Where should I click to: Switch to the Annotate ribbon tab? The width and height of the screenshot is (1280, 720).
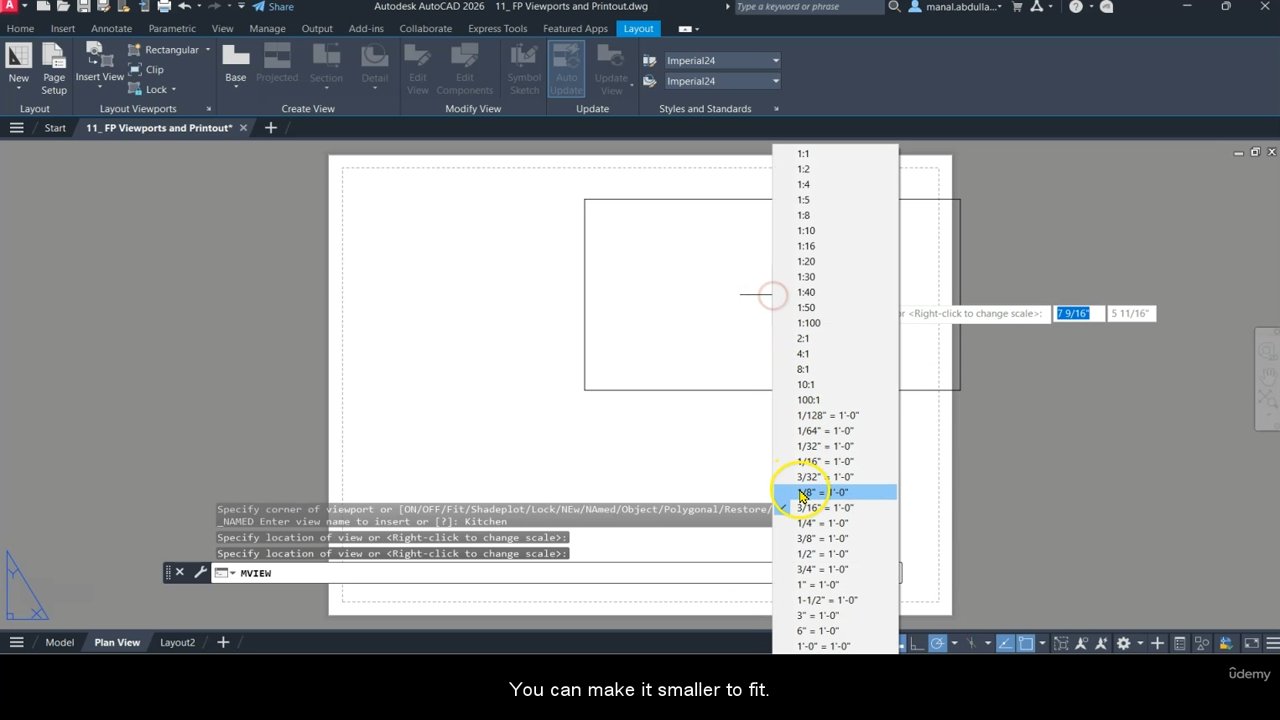click(111, 28)
